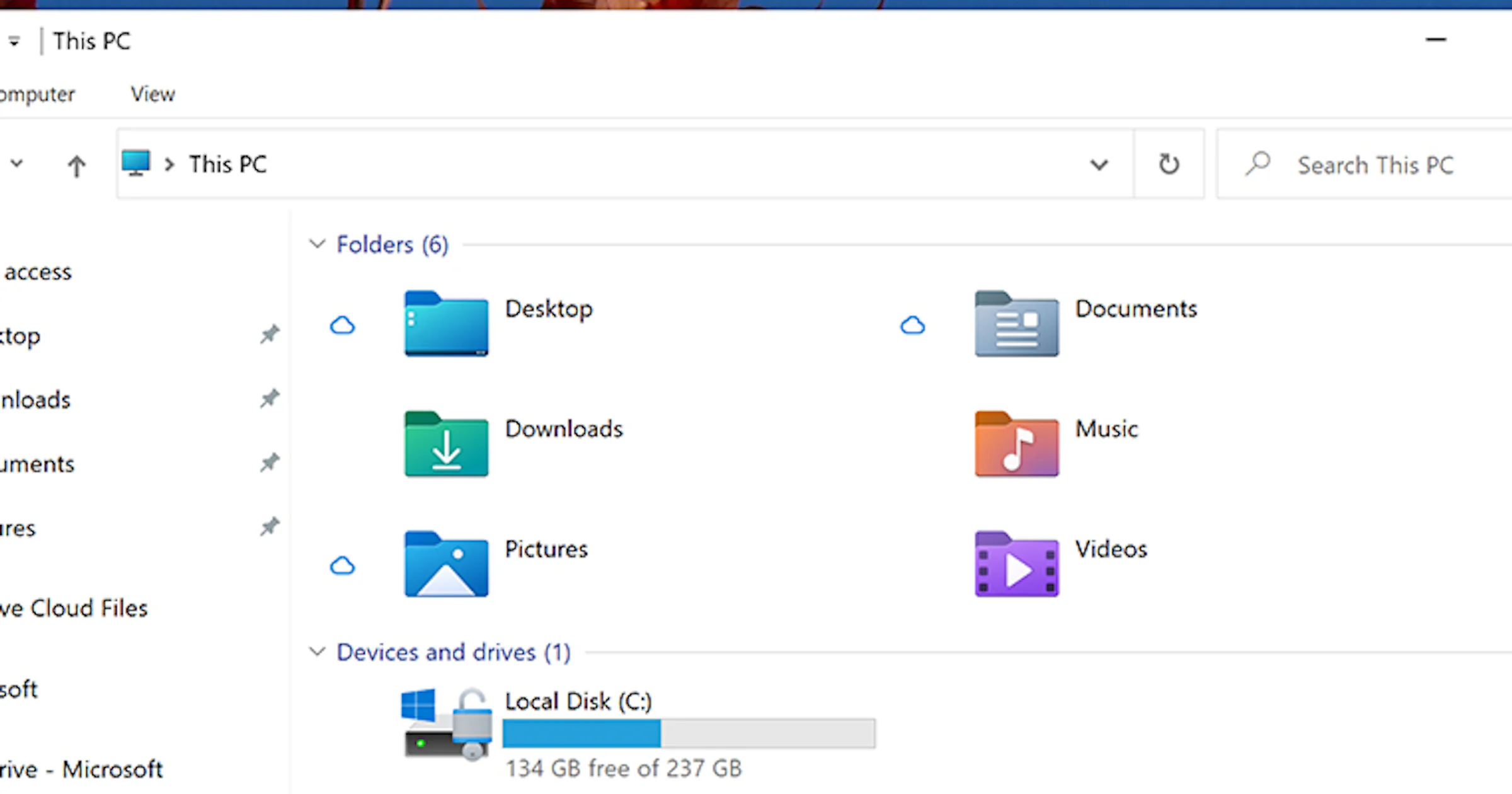
Task: Click the Local Disk (C:) name label
Action: coord(578,701)
